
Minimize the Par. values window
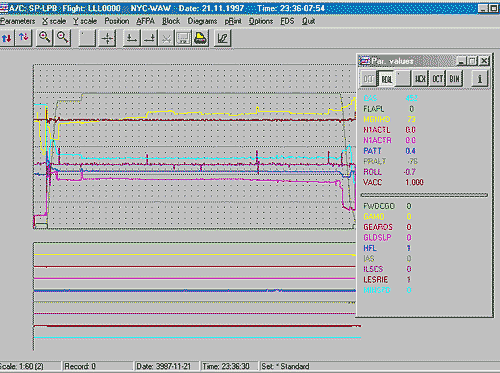[x=461, y=61]
